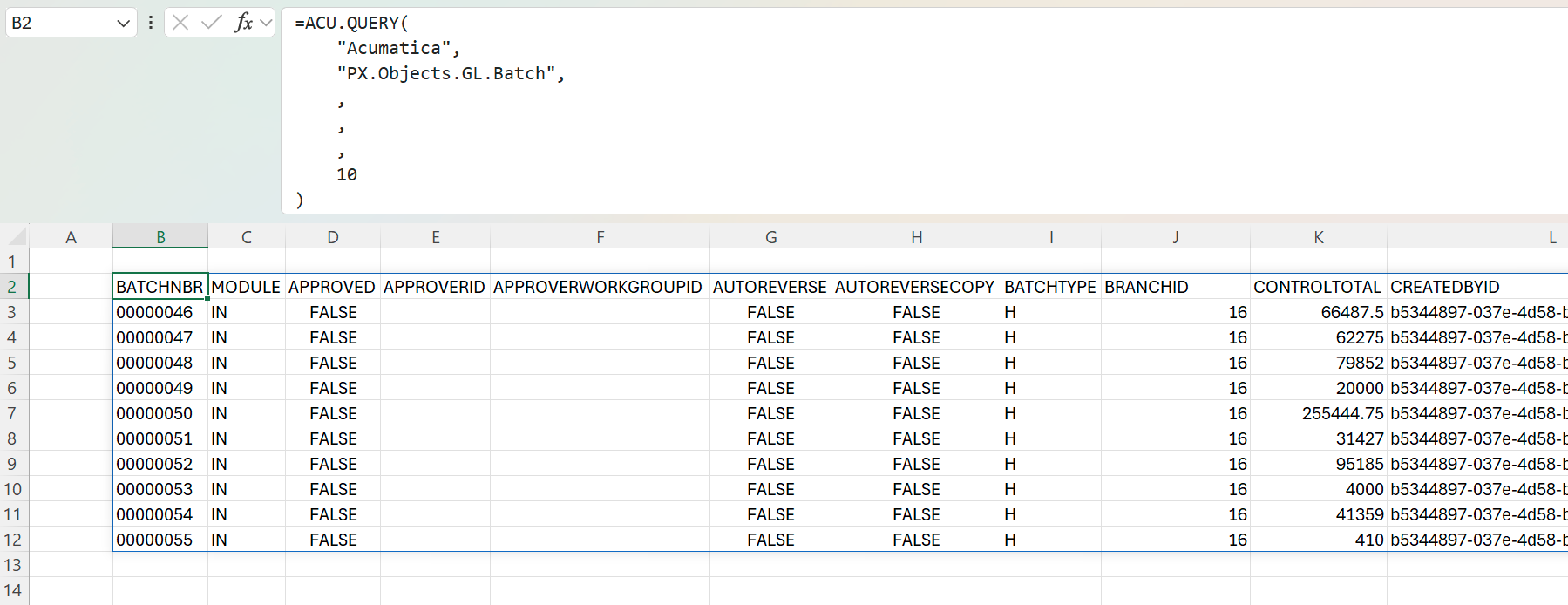Click into the ACU.QUERY formula text area
This screenshot has width=1568, height=605.
(924, 111)
